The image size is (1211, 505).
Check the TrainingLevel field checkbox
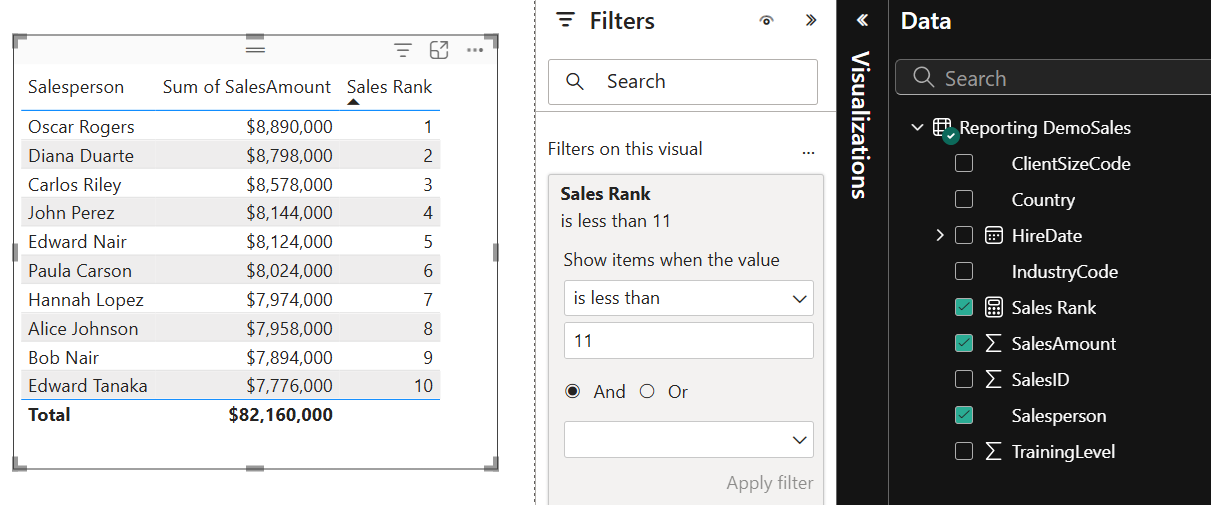coord(964,452)
